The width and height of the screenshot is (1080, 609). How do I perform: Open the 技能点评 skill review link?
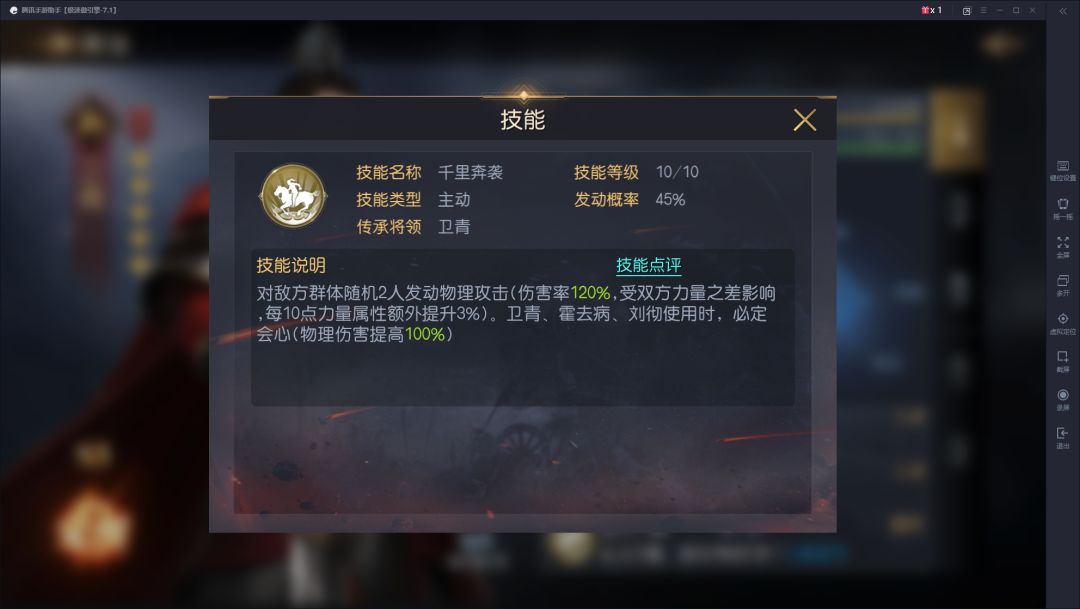tap(648, 265)
